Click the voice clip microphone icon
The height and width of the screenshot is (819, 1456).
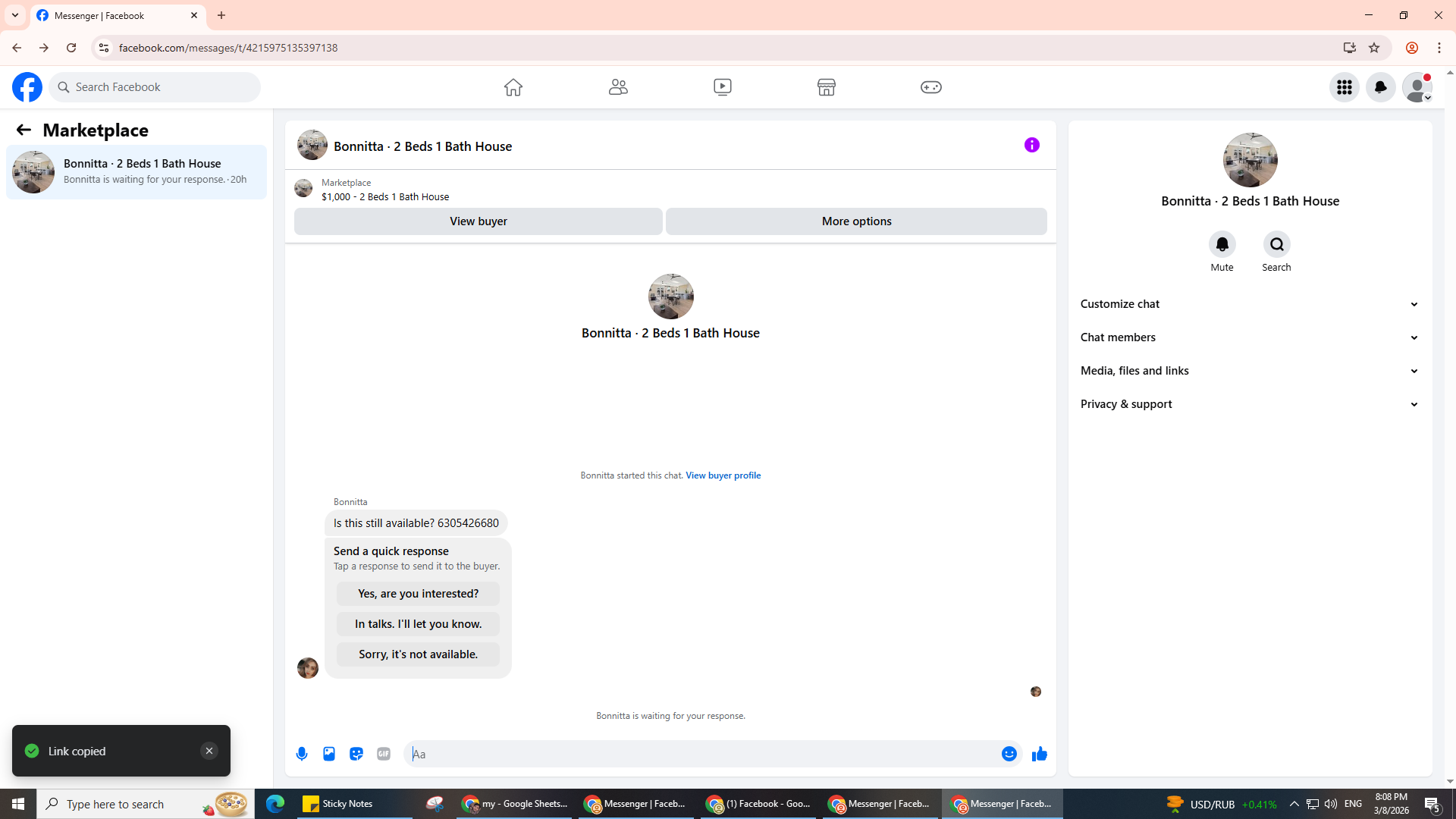302,754
